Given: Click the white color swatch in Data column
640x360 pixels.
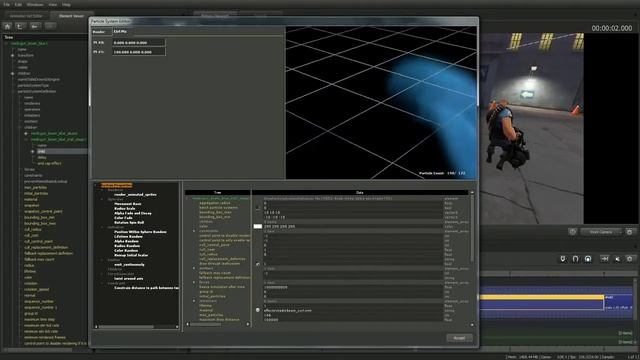Looking at the screenshot, I should click(258, 226).
